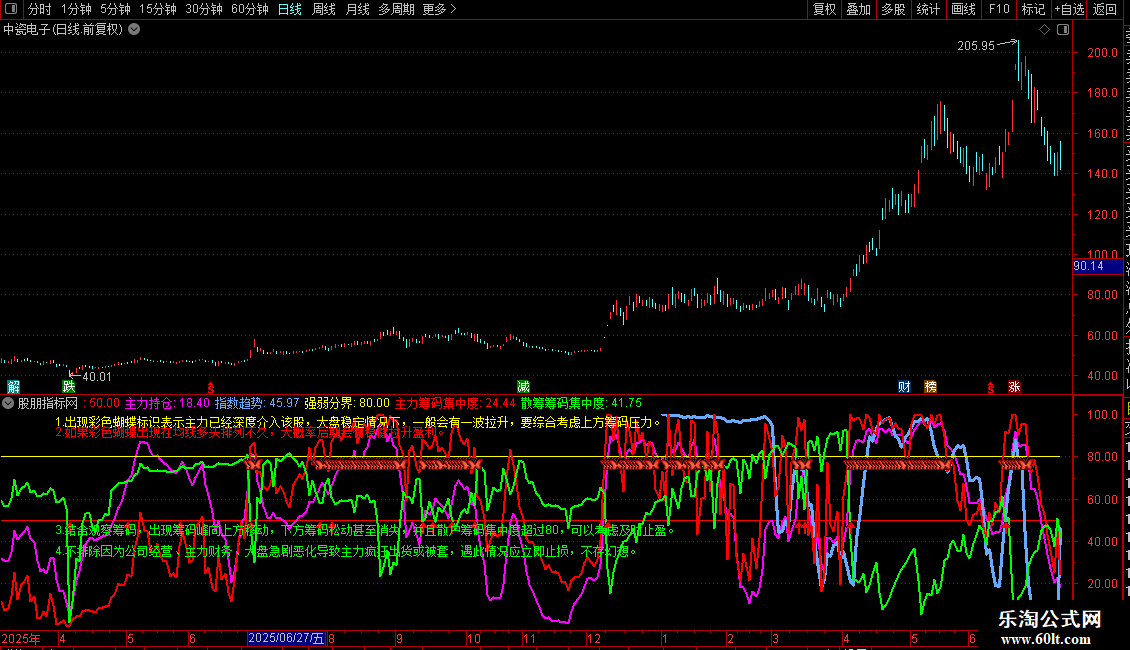Select the 15分钟 period tab
This screenshot has height=650, width=1130.
coord(157,9)
